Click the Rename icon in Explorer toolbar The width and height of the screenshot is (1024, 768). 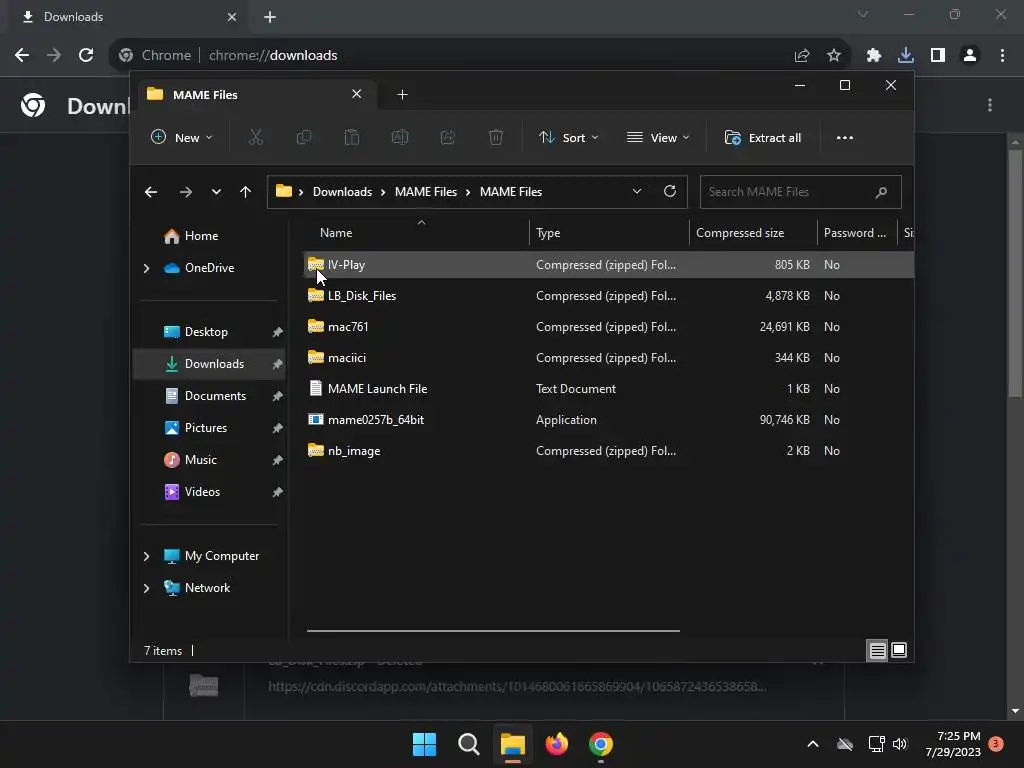tap(400, 137)
